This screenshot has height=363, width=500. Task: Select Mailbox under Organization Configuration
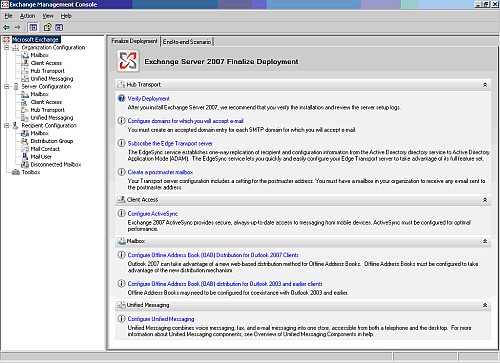click(x=39, y=55)
